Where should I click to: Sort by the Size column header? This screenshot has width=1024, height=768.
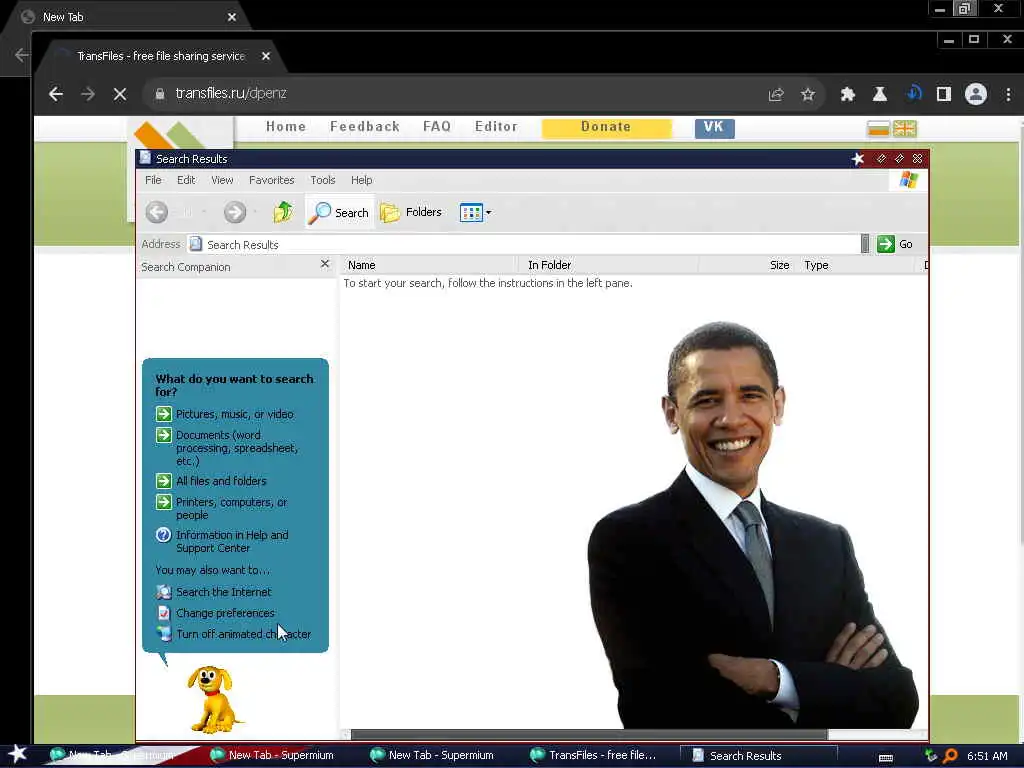[x=748, y=265]
